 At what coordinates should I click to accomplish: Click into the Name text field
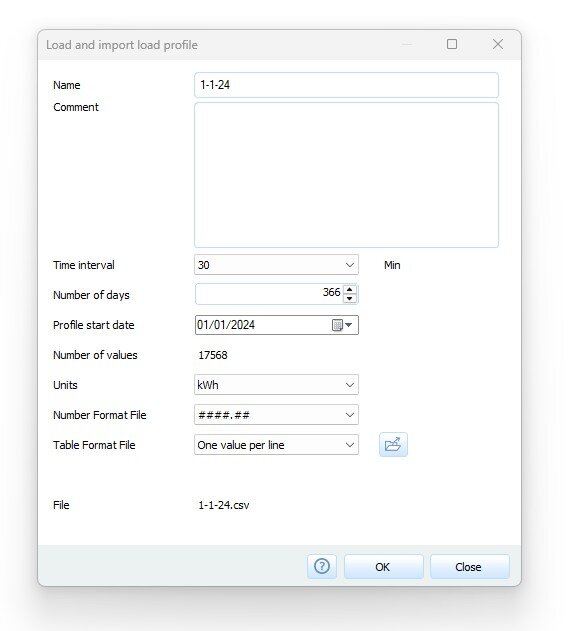pyautogui.click(x=346, y=85)
